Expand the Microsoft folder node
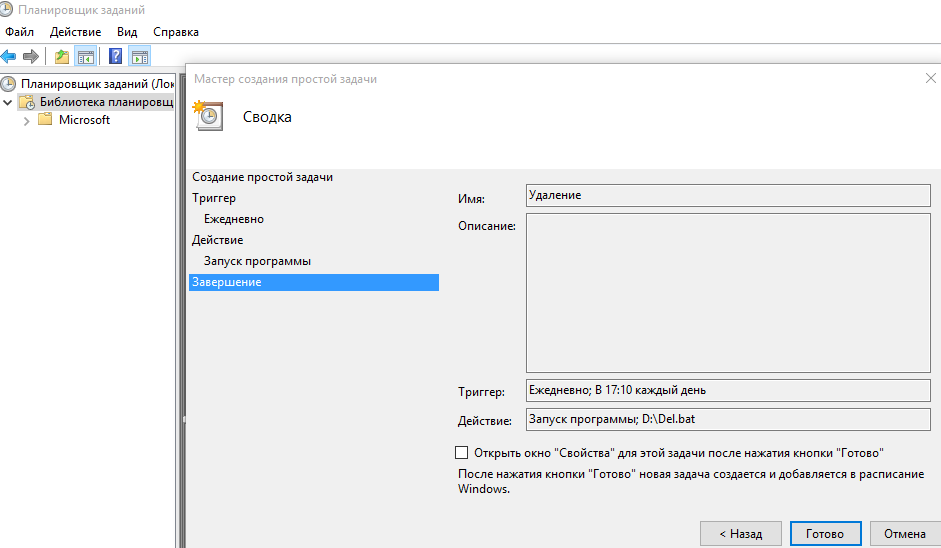The width and height of the screenshot is (941, 548). (x=26, y=121)
